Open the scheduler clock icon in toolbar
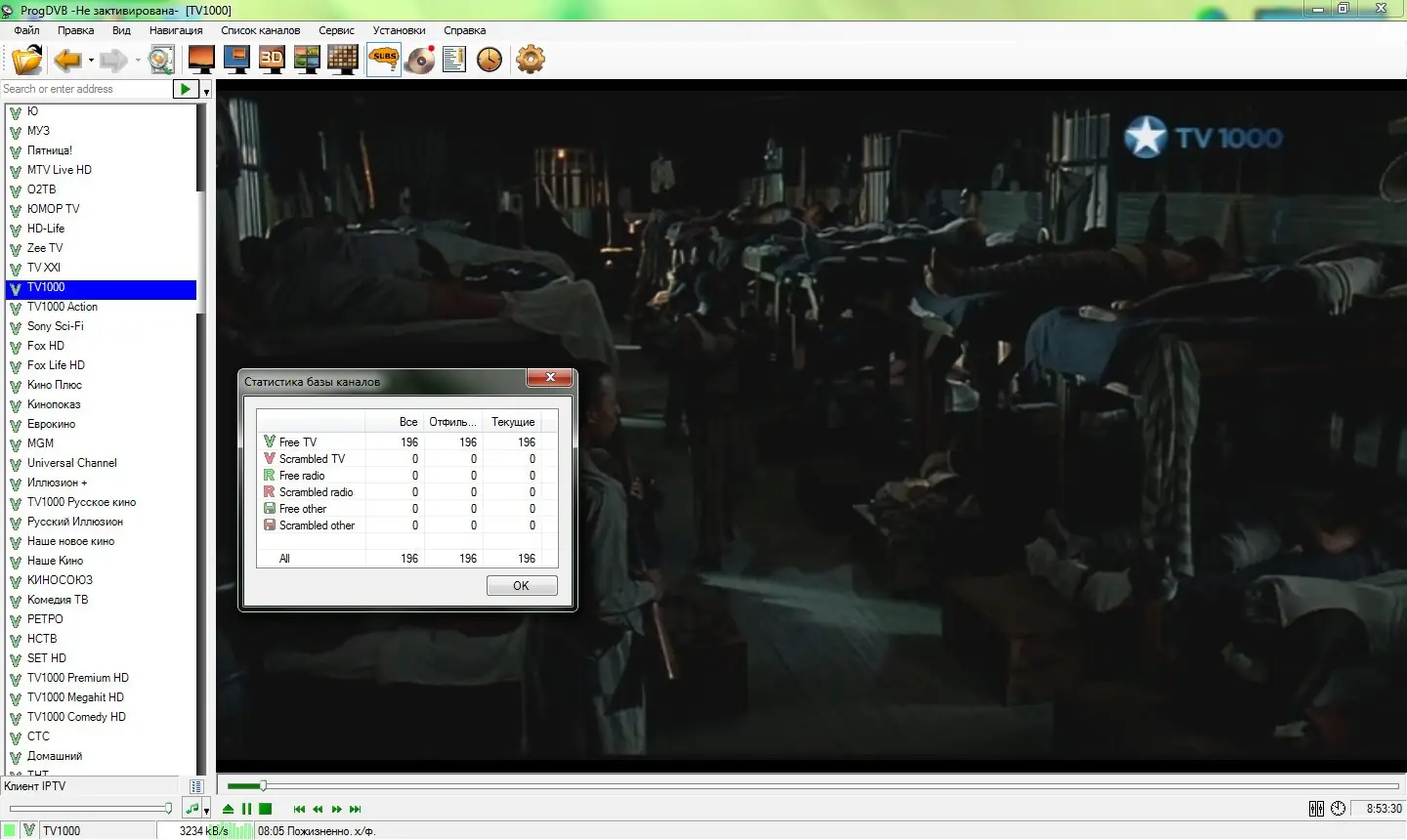 (x=490, y=60)
